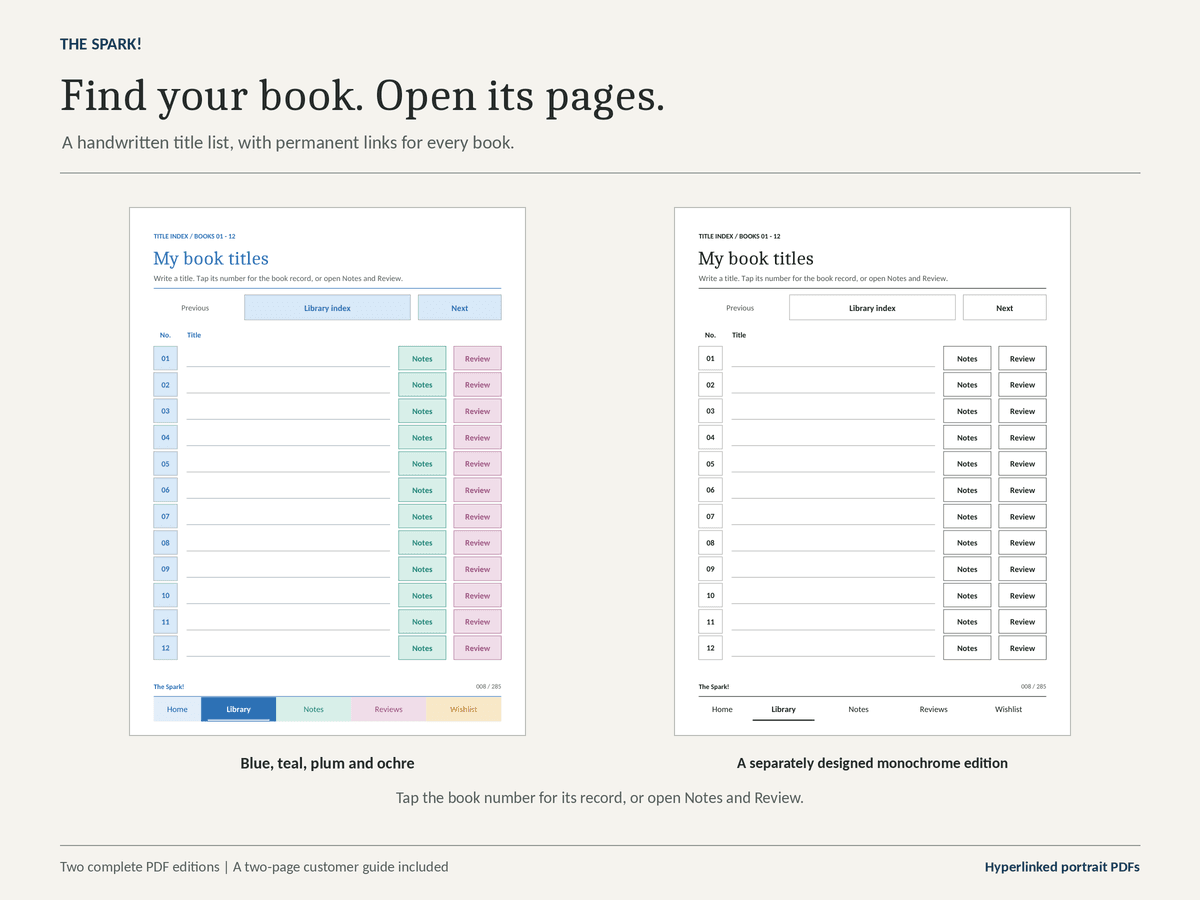Open Review for book 08, color edition
Image resolution: width=1200 pixels, height=900 pixels.
(x=477, y=543)
